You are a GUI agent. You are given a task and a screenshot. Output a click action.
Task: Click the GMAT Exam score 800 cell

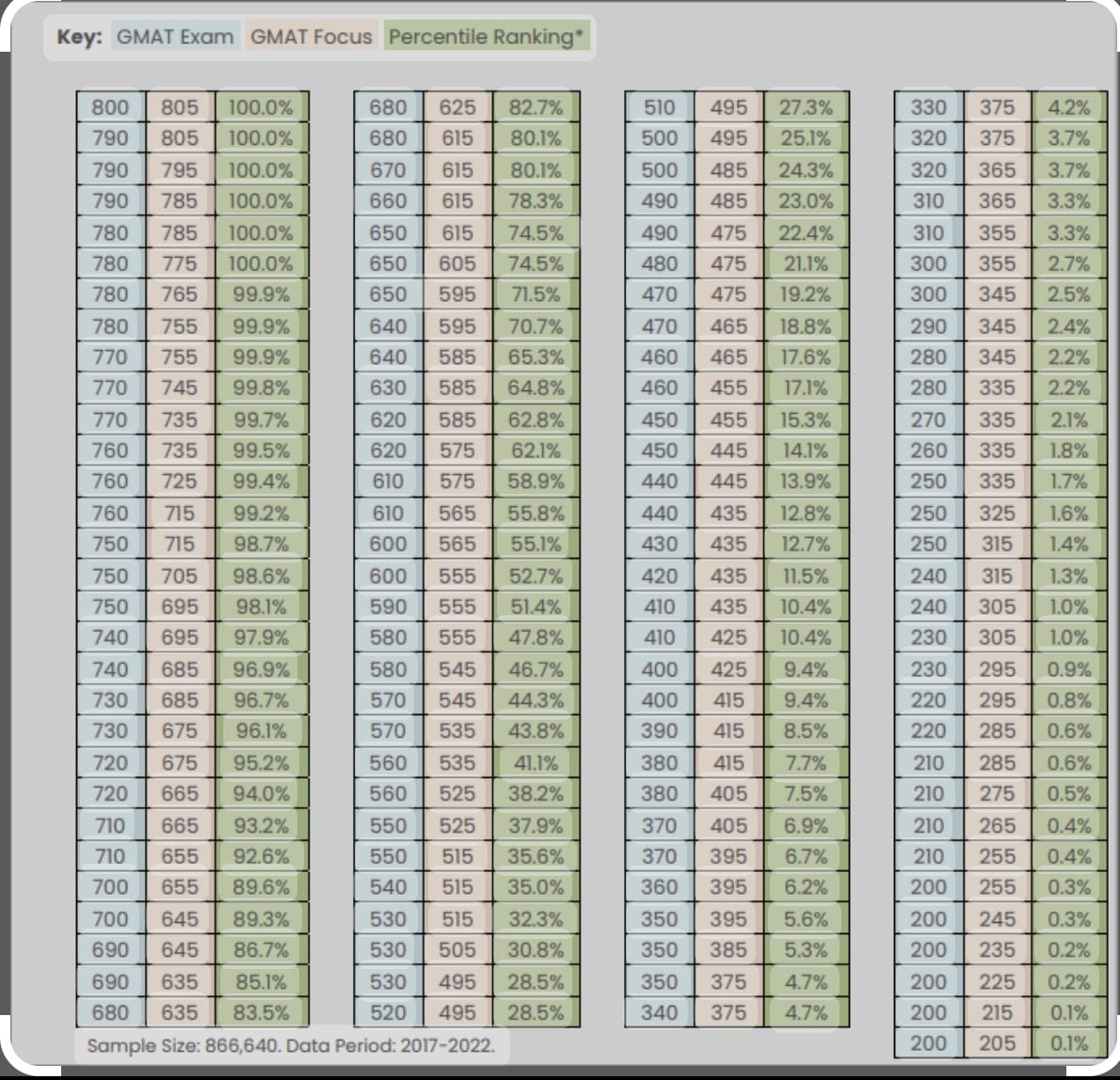[x=111, y=107]
